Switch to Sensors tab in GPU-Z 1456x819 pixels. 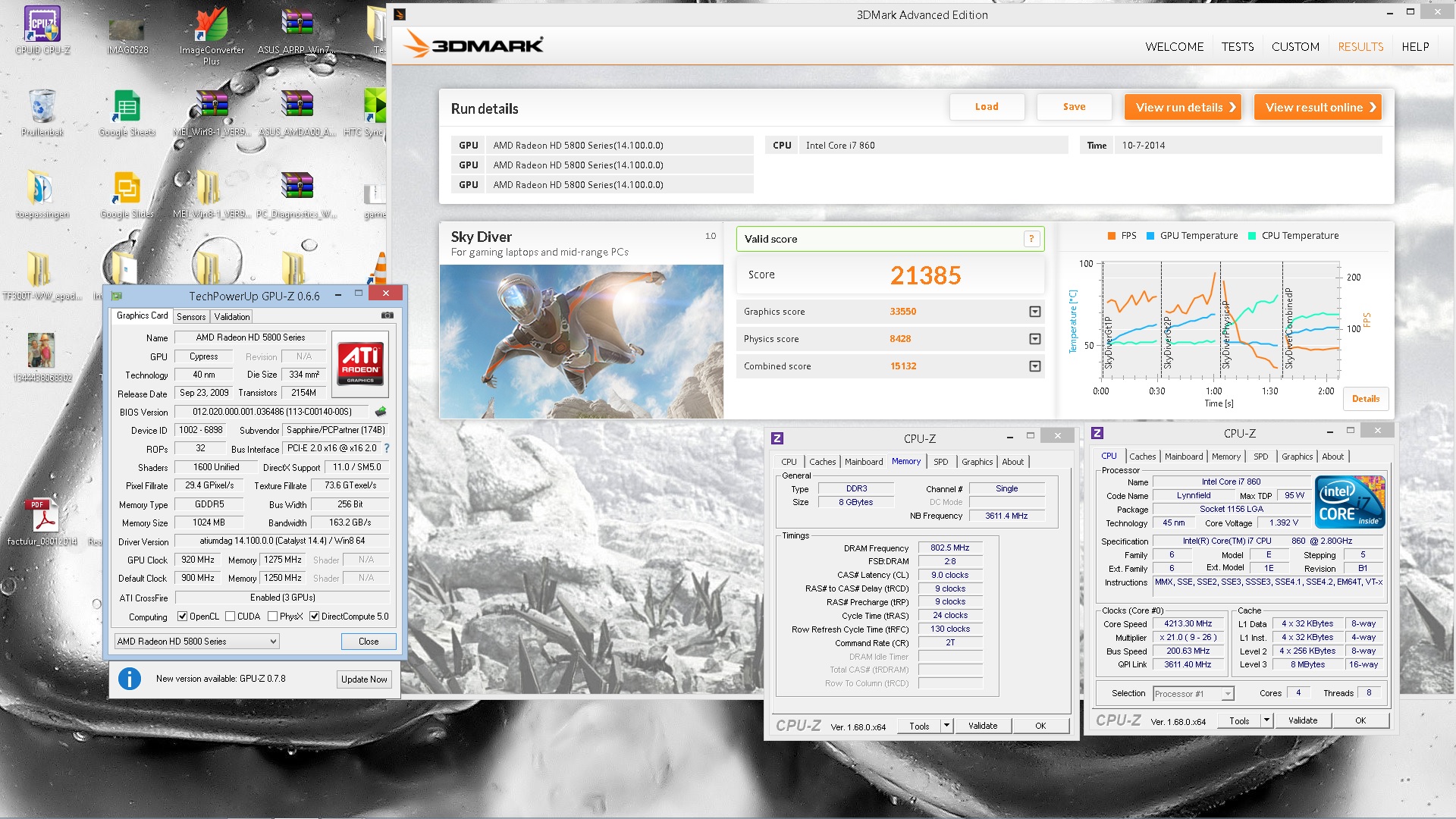tap(191, 317)
